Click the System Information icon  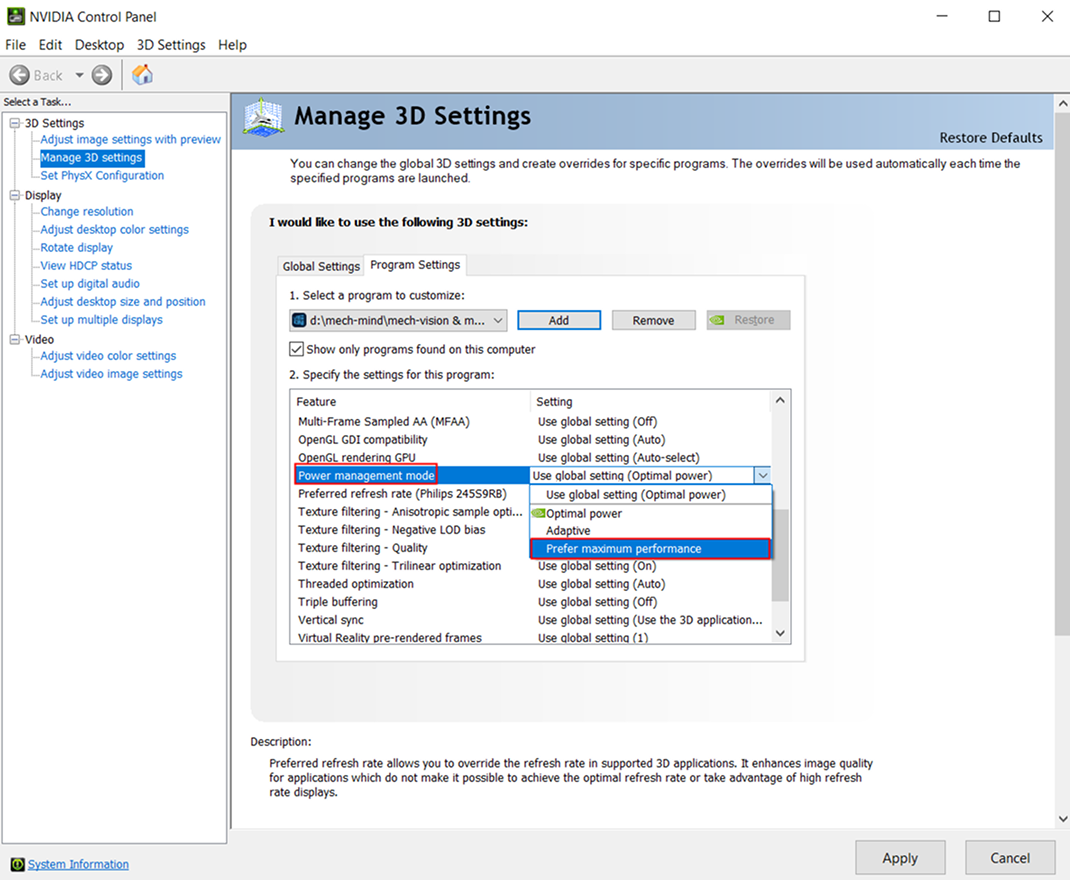point(18,864)
